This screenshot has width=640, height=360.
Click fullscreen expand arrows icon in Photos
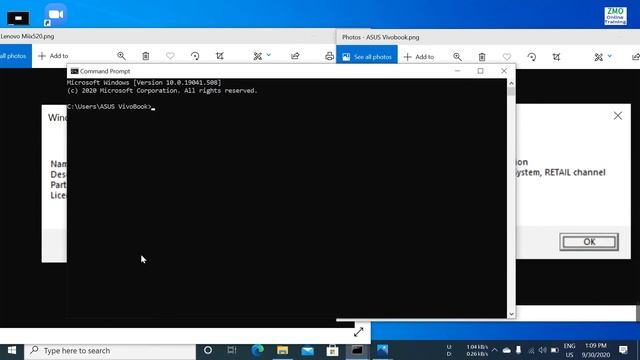click(358, 332)
